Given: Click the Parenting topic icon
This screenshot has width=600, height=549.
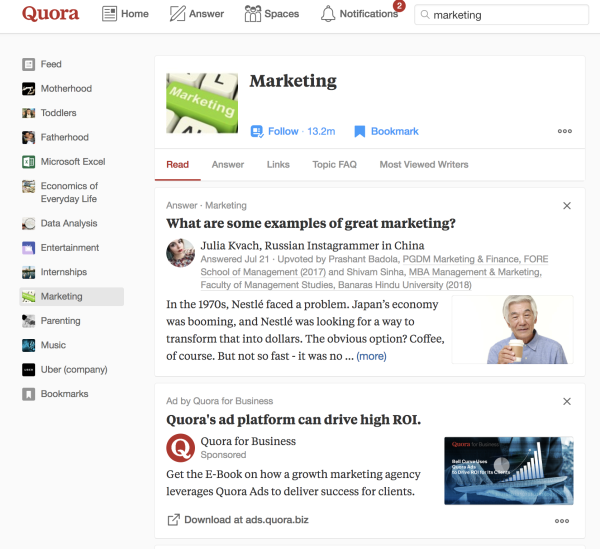Looking at the screenshot, I should (28, 321).
